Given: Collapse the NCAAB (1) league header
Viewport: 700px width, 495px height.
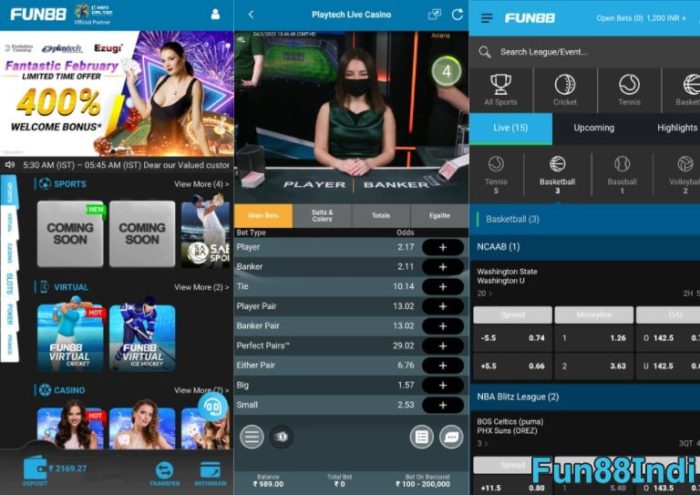Looking at the screenshot, I should pyautogui.click(x=585, y=247).
